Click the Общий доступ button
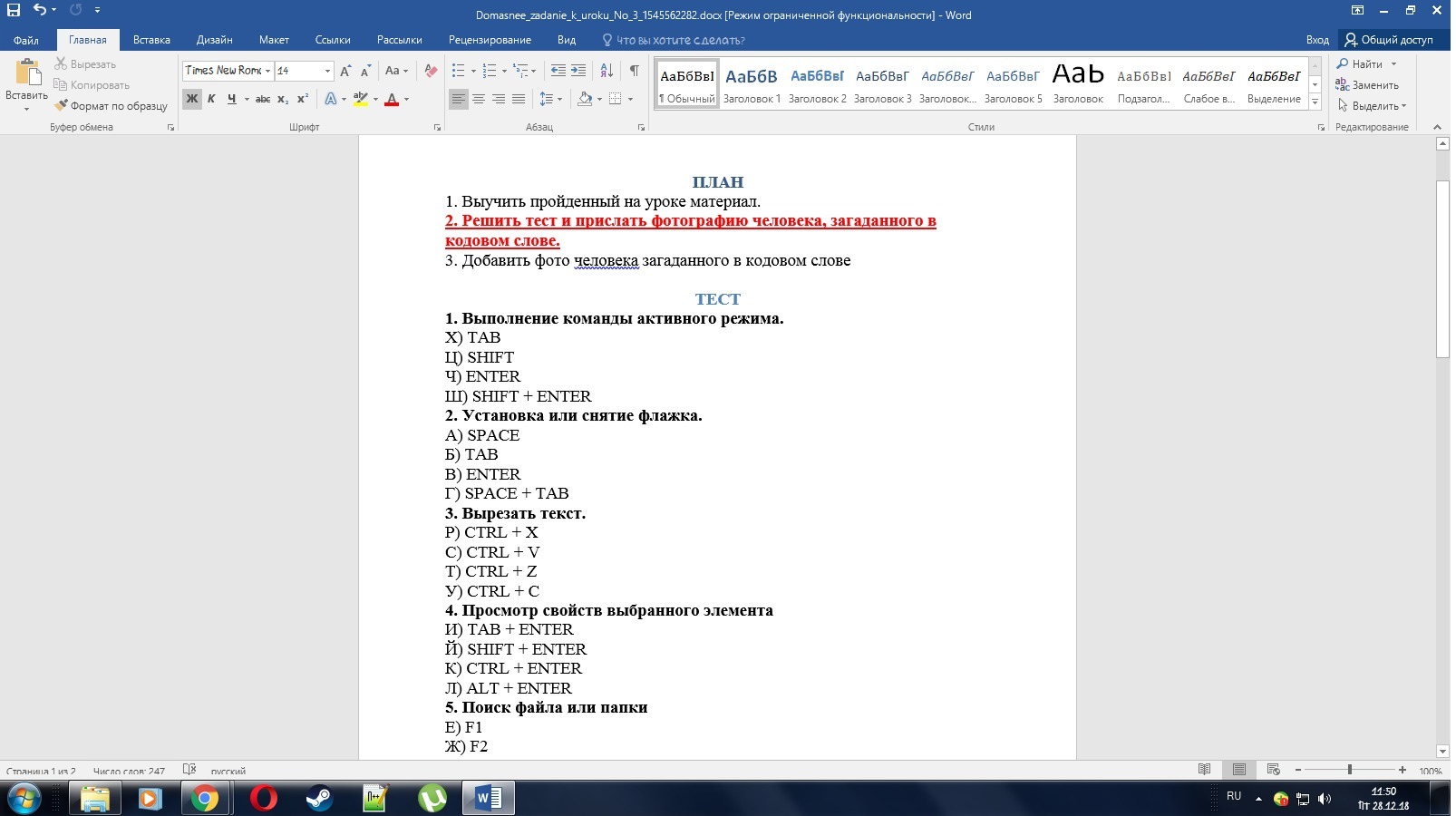Viewport: 1456px width, 816px height. pyautogui.click(x=1388, y=40)
